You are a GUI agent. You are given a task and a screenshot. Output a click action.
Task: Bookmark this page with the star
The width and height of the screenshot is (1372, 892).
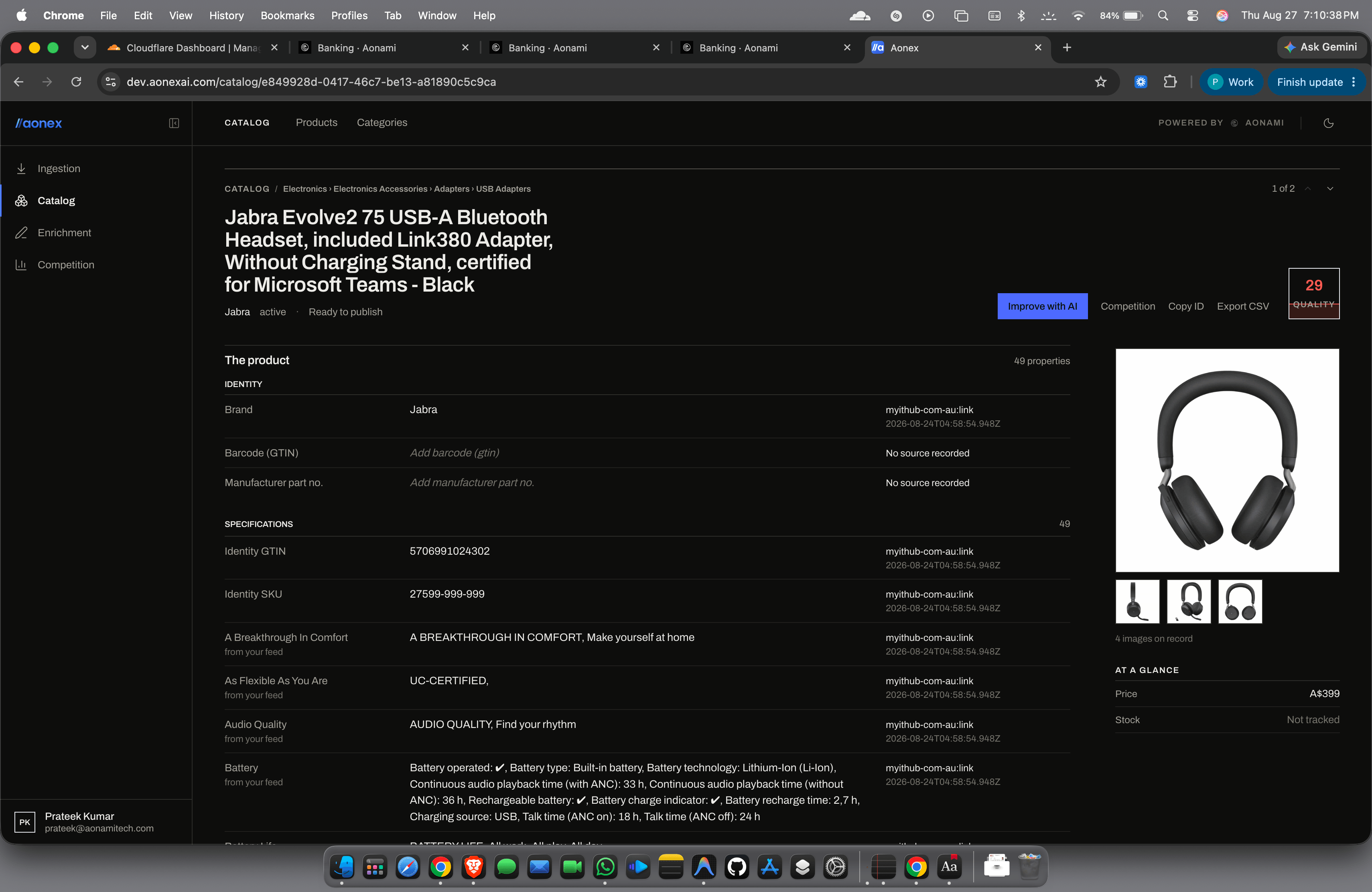pos(1100,82)
